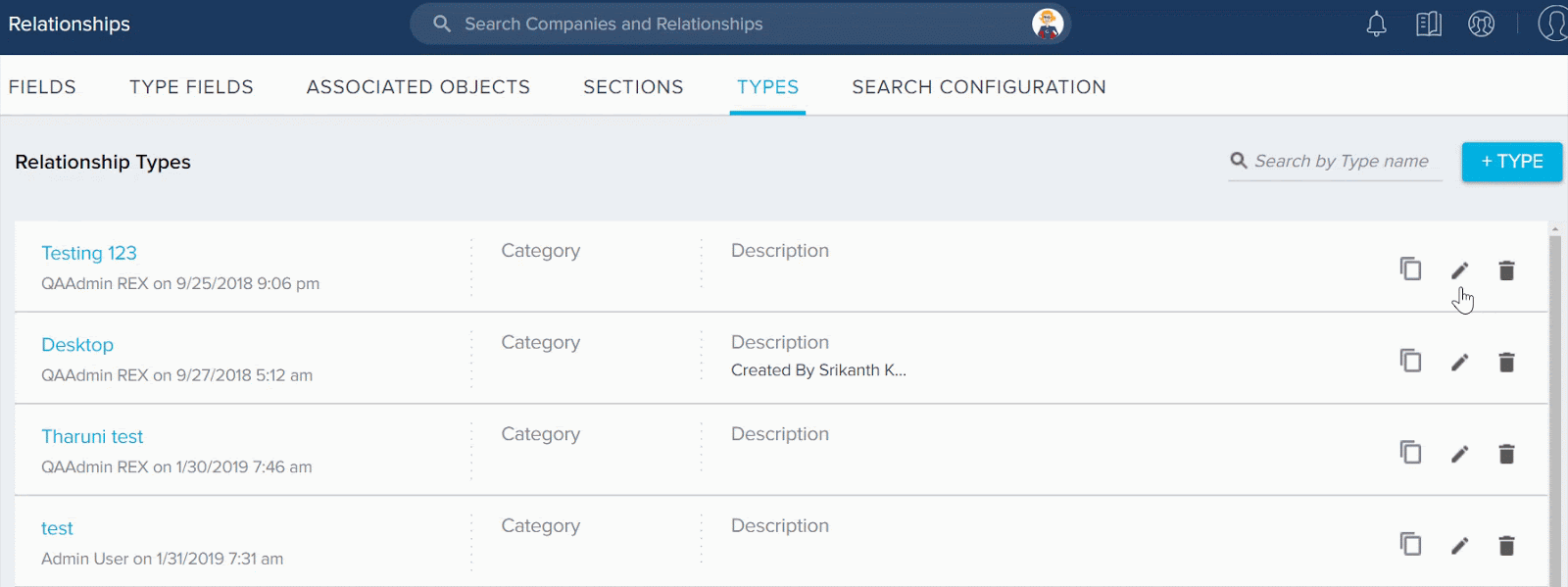
Task: Click 'QAAdmin REX on 9/25/2018 9:06 pm'
Action: pos(180,283)
